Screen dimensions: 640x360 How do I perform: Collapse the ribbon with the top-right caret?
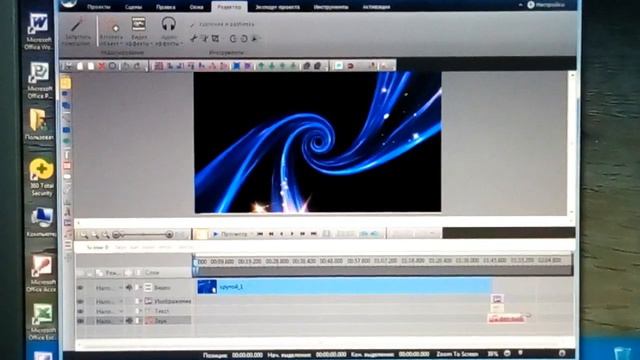coord(520,5)
